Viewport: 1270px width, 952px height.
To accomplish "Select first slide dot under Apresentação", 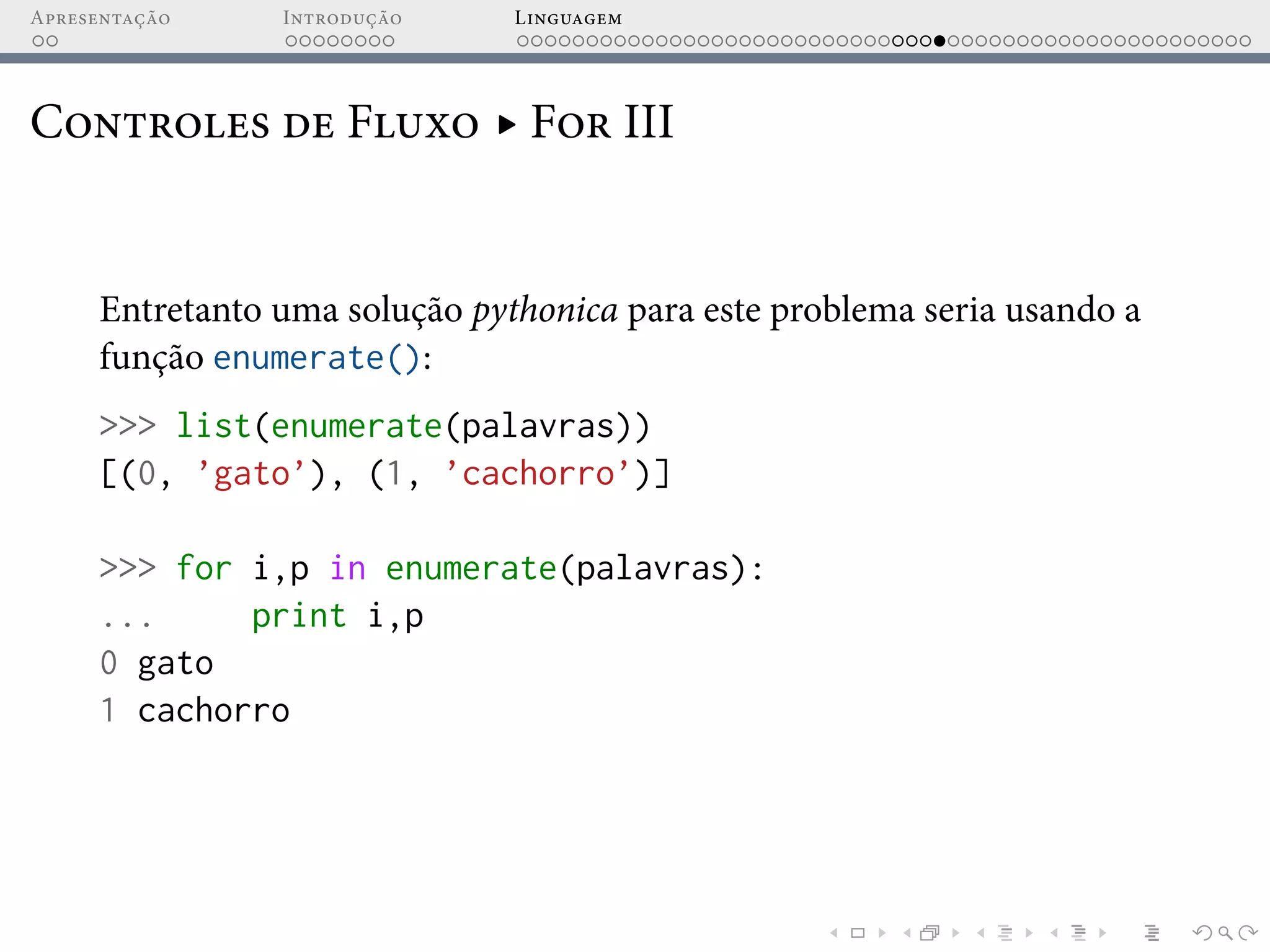I will click(38, 41).
